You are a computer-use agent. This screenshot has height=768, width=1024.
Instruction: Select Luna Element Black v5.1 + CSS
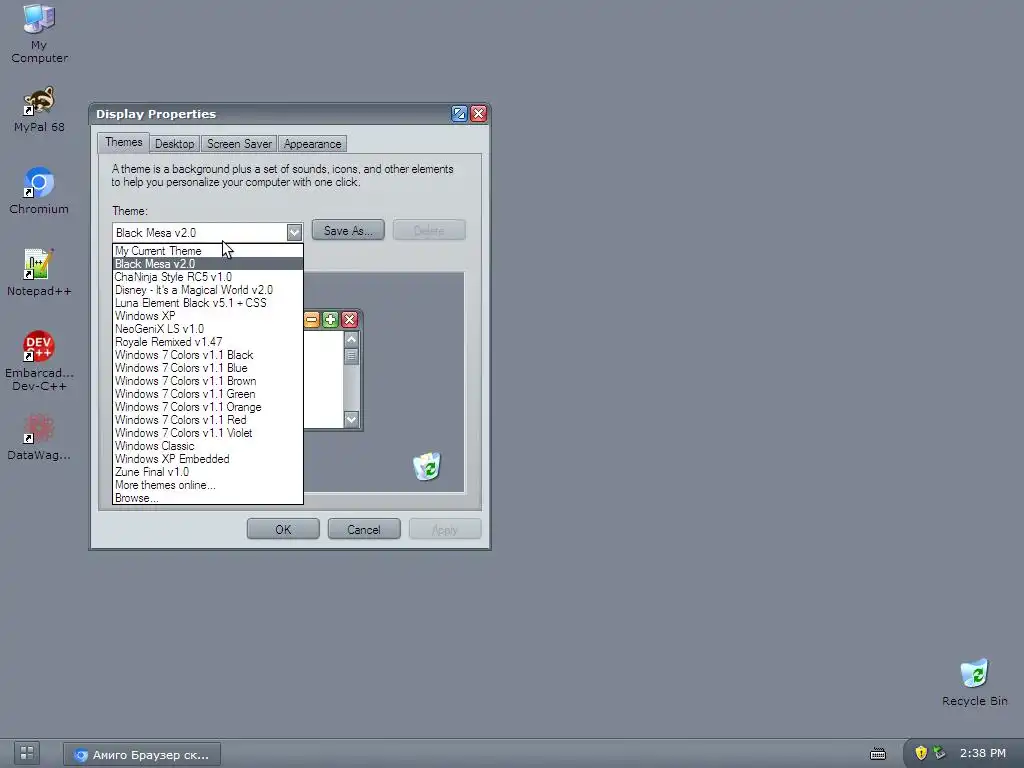click(x=208, y=303)
